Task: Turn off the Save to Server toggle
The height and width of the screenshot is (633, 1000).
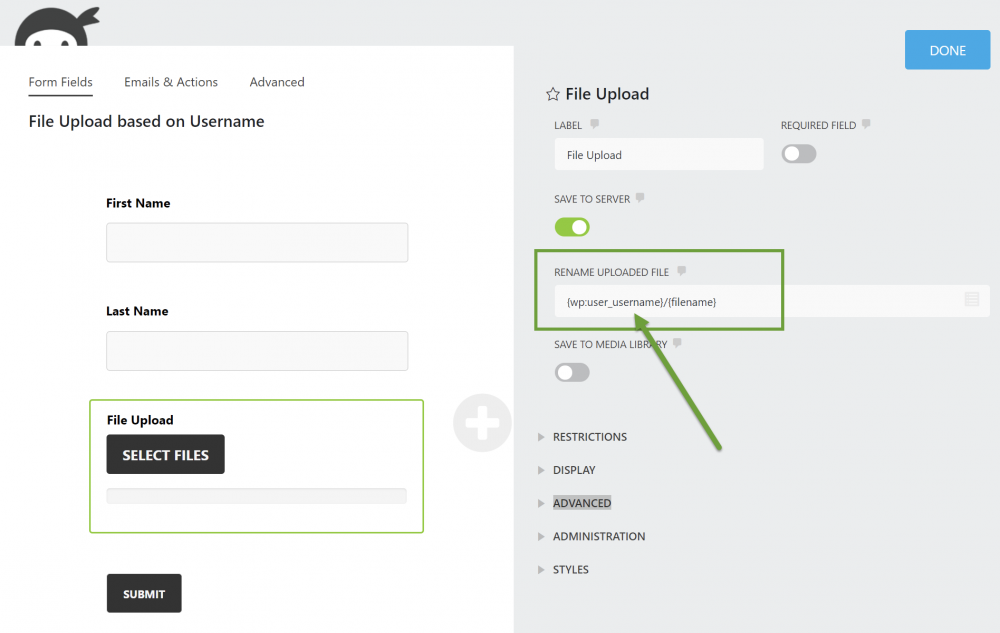Action: [x=572, y=227]
